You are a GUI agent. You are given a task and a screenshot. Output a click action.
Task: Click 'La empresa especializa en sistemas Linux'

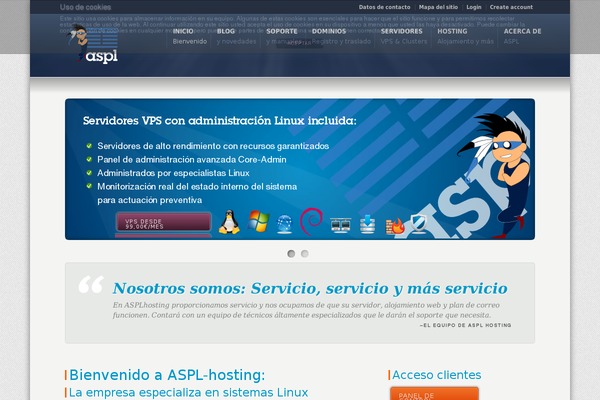188,392
